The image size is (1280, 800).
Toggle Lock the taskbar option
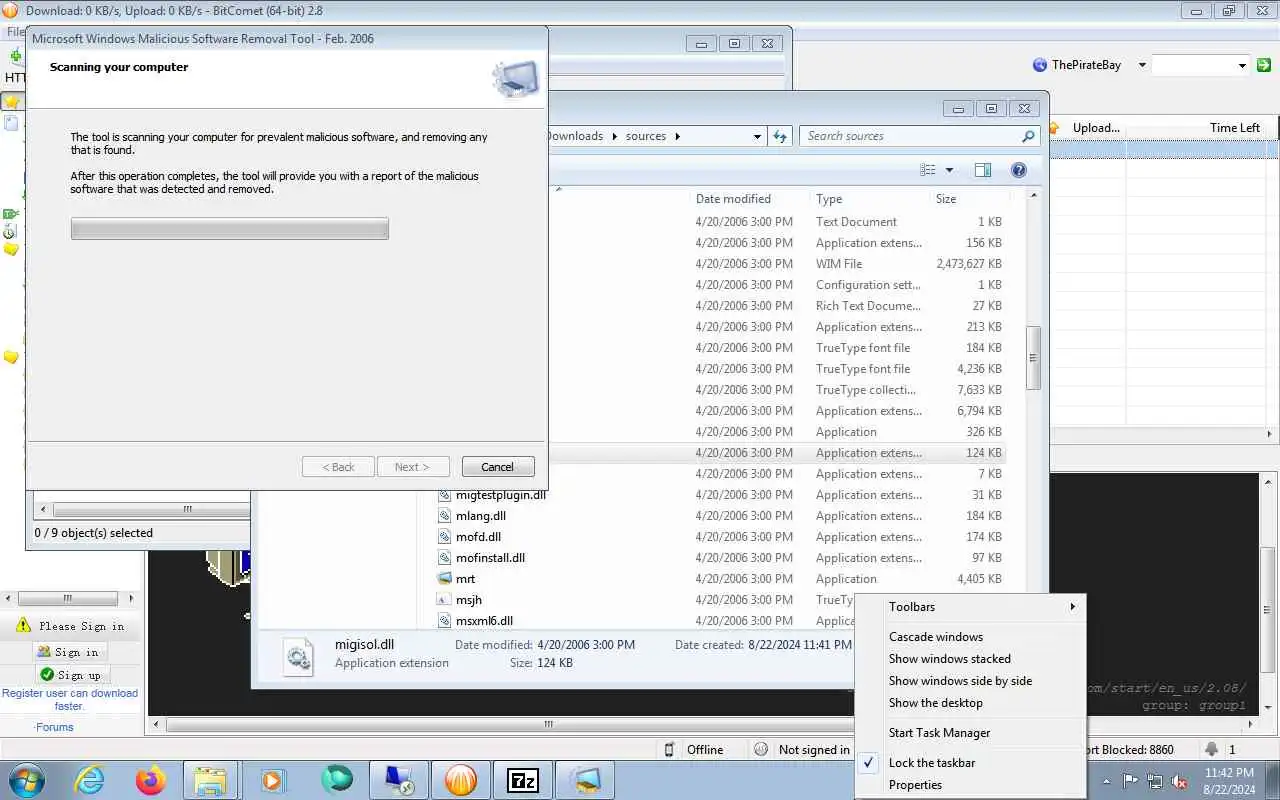[x=932, y=763]
